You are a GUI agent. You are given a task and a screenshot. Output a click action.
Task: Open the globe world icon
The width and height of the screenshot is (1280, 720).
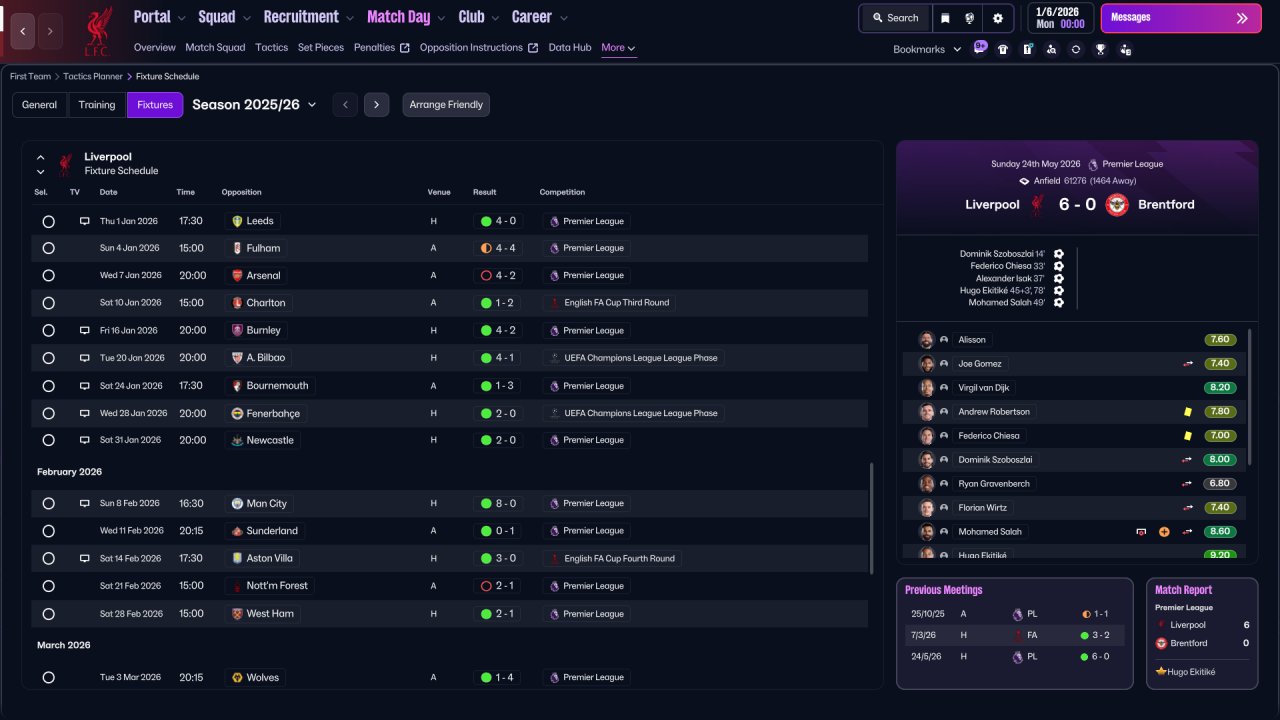pyautogui.click(x=970, y=18)
